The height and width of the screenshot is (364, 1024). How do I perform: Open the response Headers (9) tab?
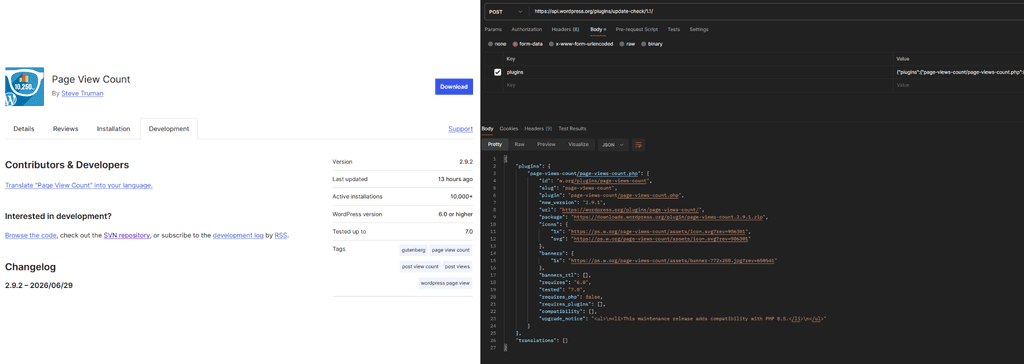(538, 129)
